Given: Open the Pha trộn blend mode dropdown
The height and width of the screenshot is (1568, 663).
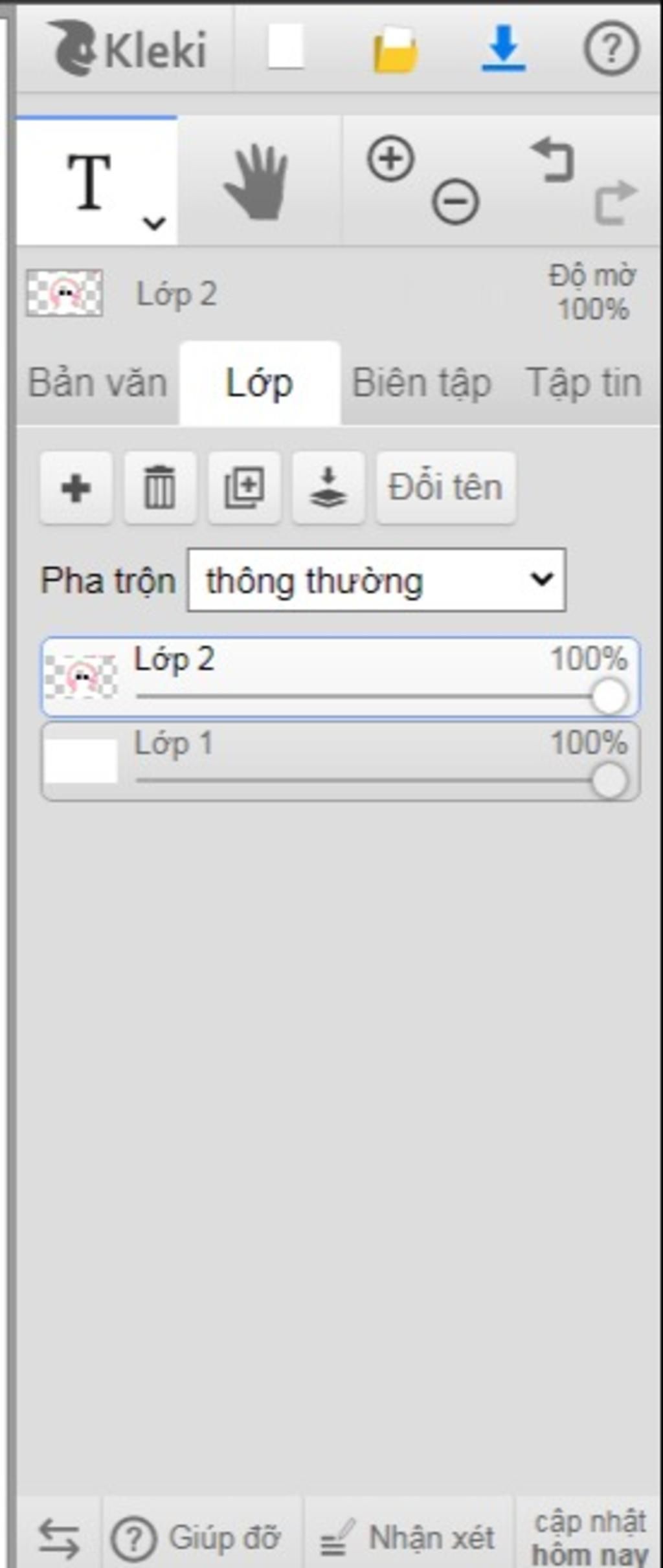Looking at the screenshot, I should pos(376,580).
